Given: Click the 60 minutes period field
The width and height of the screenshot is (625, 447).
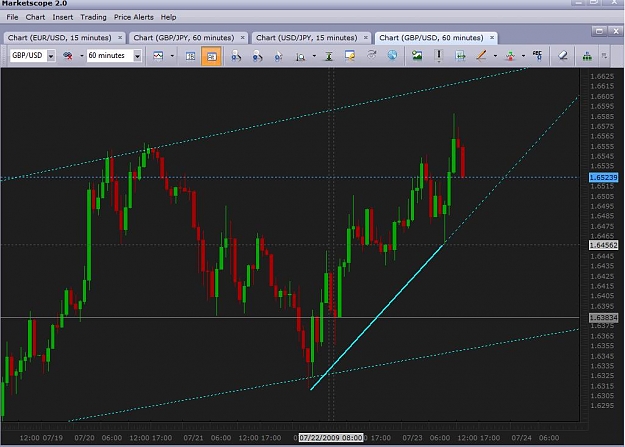Looking at the screenshot, I should click(x=110, y=55).
